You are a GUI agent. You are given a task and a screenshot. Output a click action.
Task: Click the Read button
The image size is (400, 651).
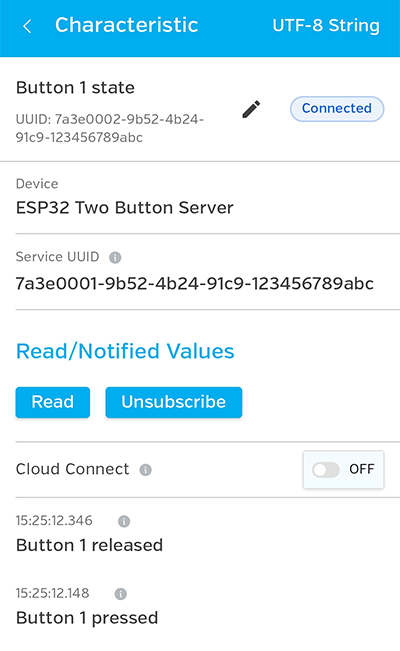tap(53, 402)
